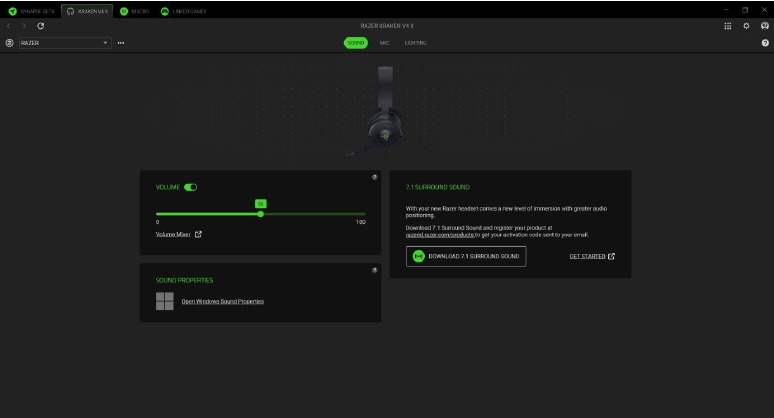
Task: Switch to the Synapse Beta tab
Action: tap(31, 11)
